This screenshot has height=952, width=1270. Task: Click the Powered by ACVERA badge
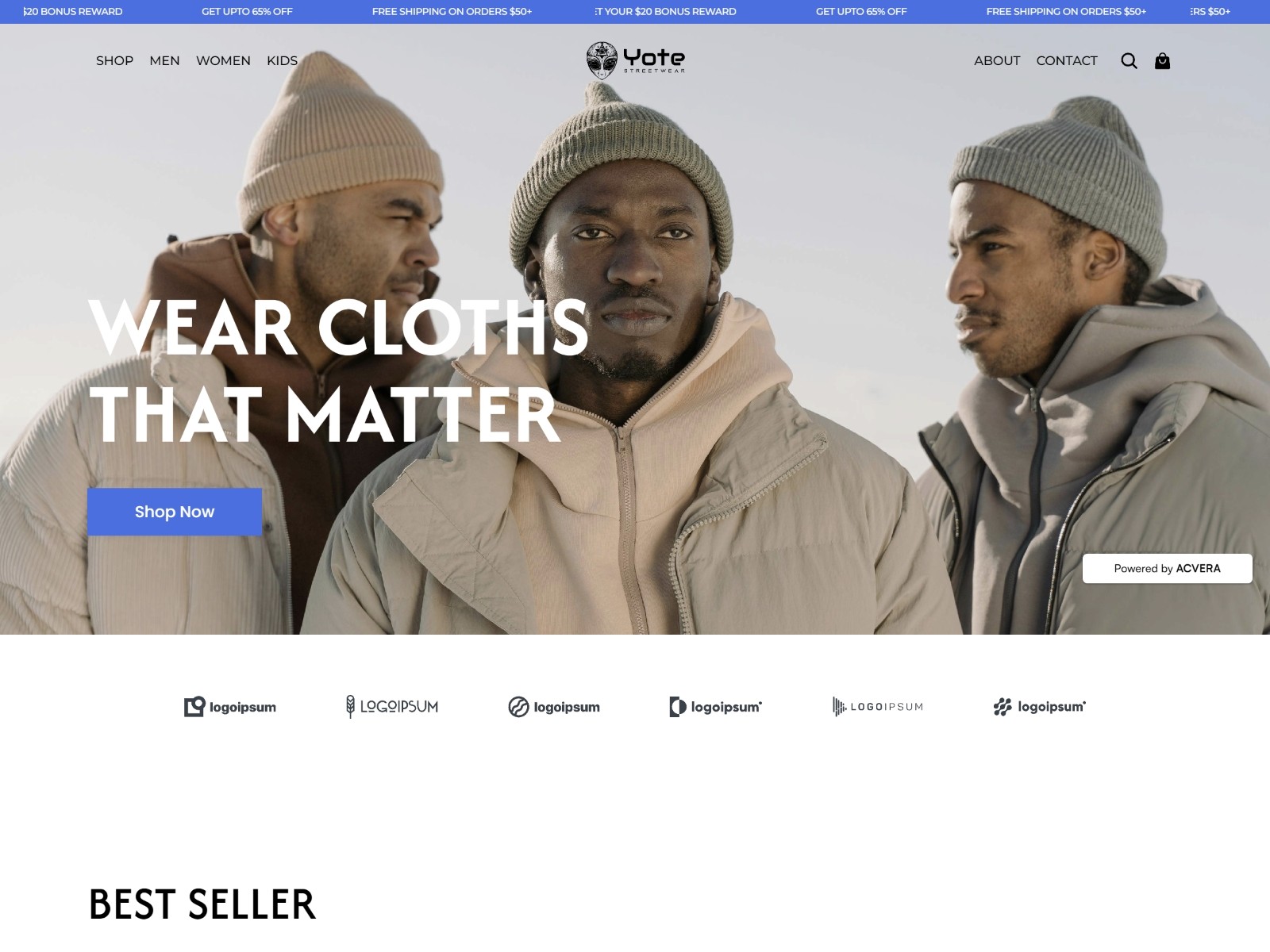click(1167, 568)
